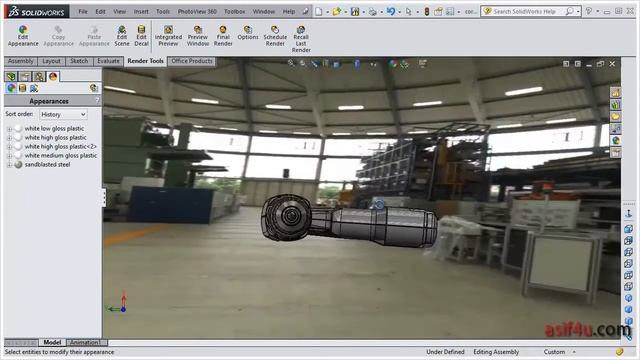Open the Schedule Render tool
The width and height of the screenshot is (640, 360).
(275, 36)
